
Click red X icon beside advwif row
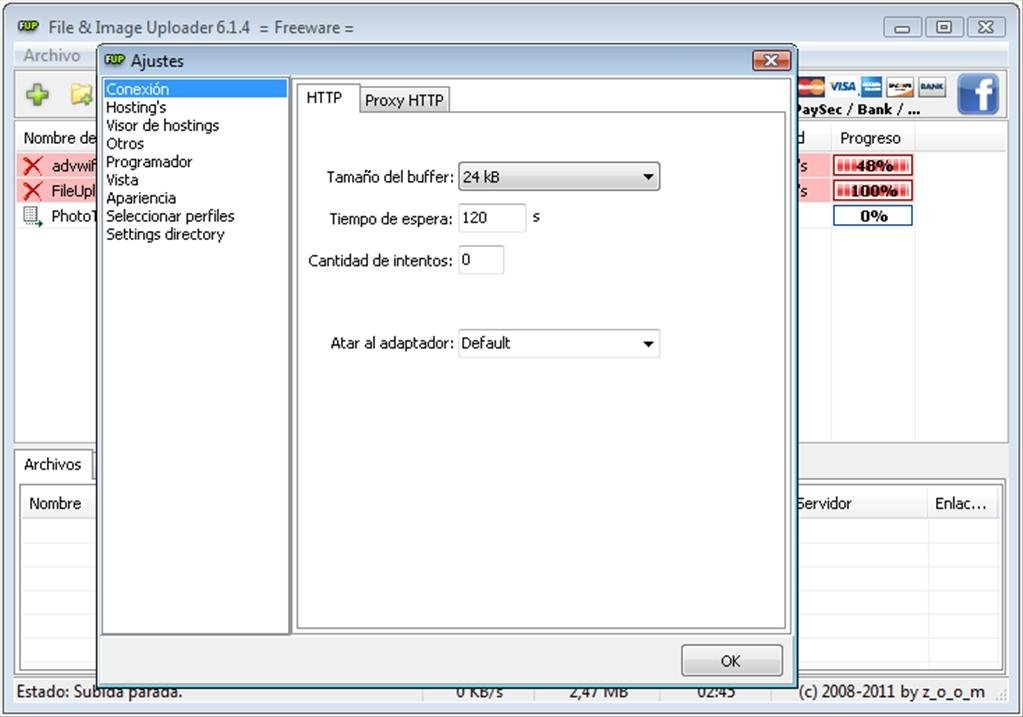pos(32,166)
